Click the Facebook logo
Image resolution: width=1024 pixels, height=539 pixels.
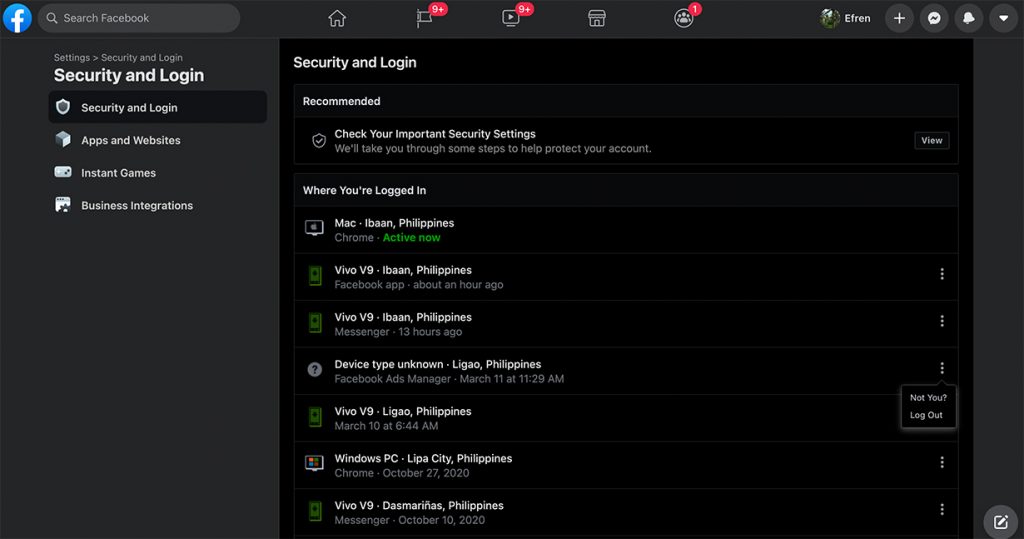(x=18, y=18)
